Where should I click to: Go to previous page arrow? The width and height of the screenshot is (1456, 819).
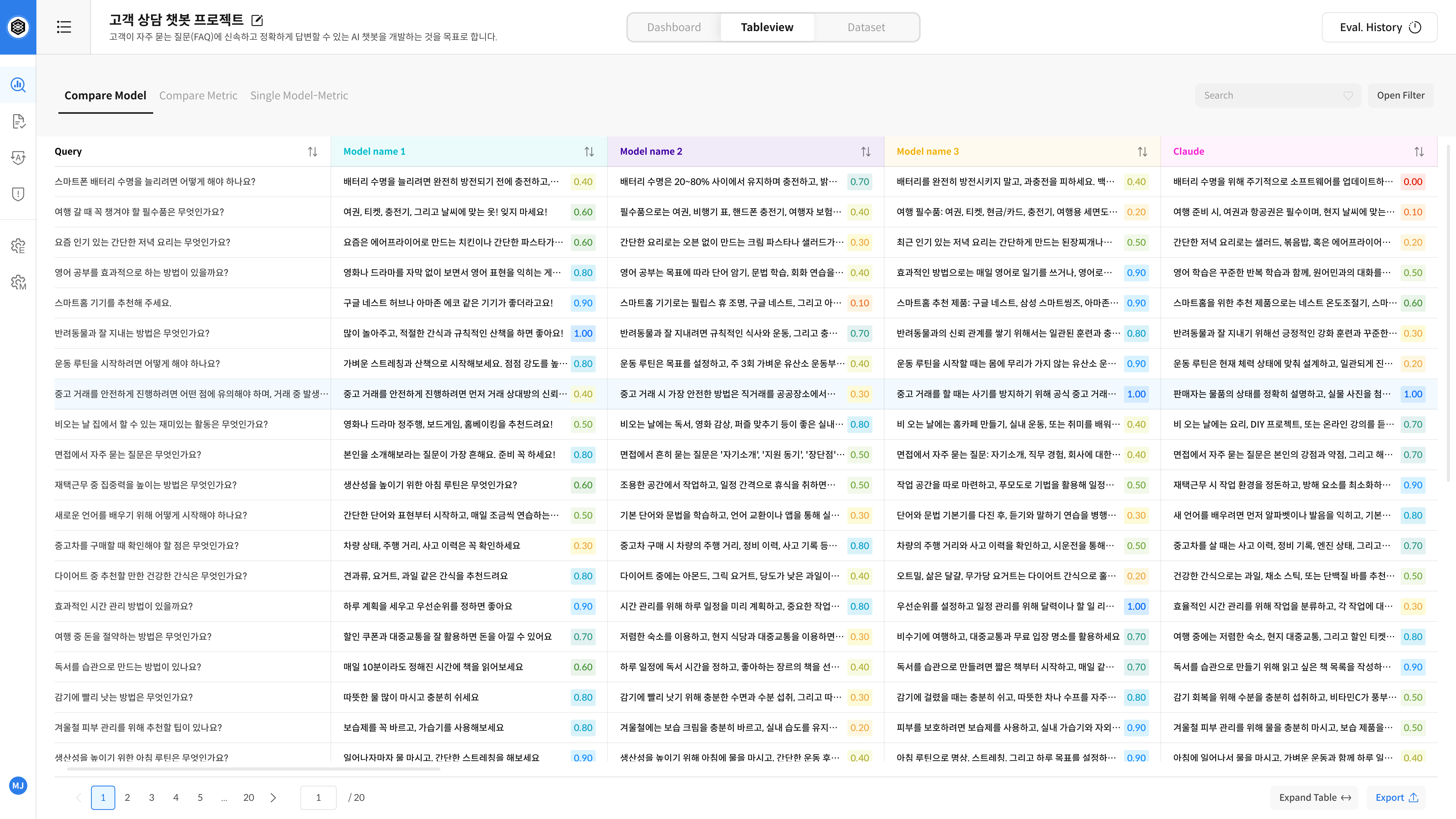(78, 798)
